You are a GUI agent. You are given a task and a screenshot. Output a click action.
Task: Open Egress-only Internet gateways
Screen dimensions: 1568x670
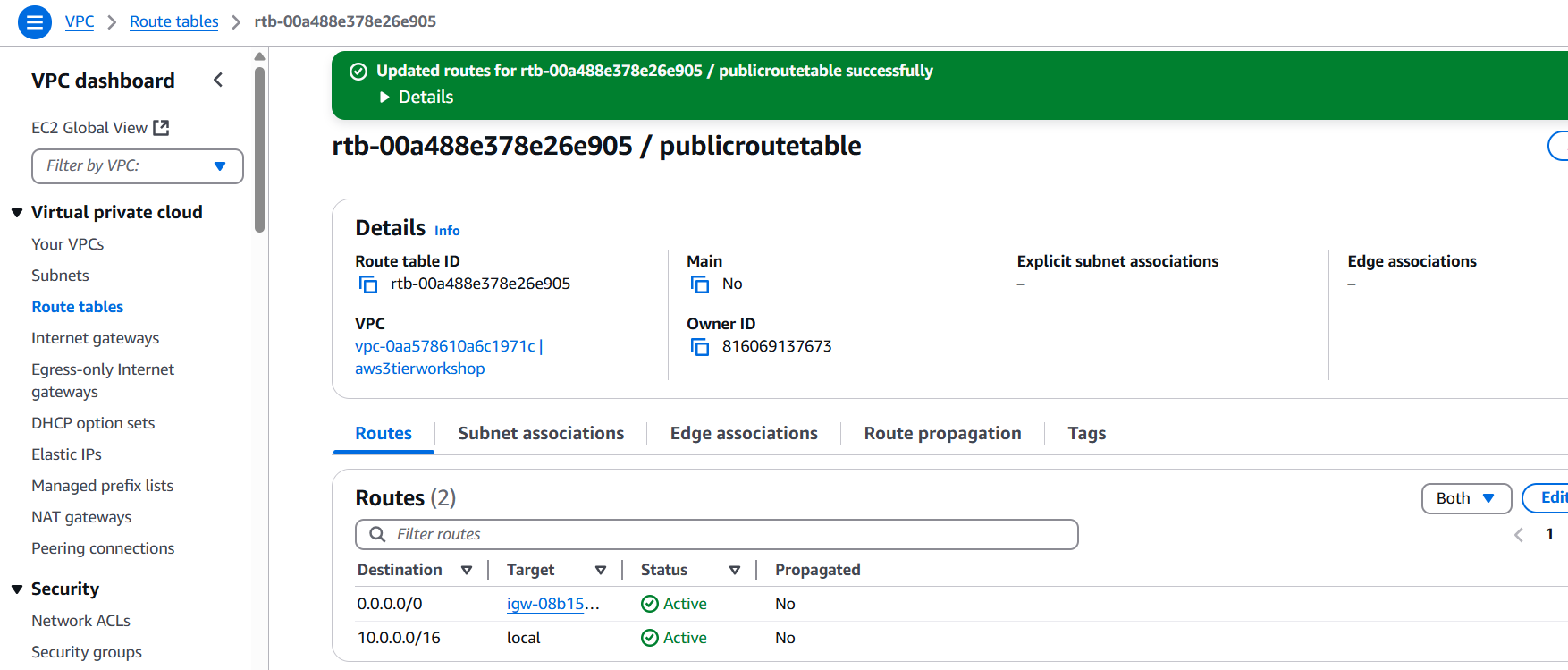pos(103,381)
